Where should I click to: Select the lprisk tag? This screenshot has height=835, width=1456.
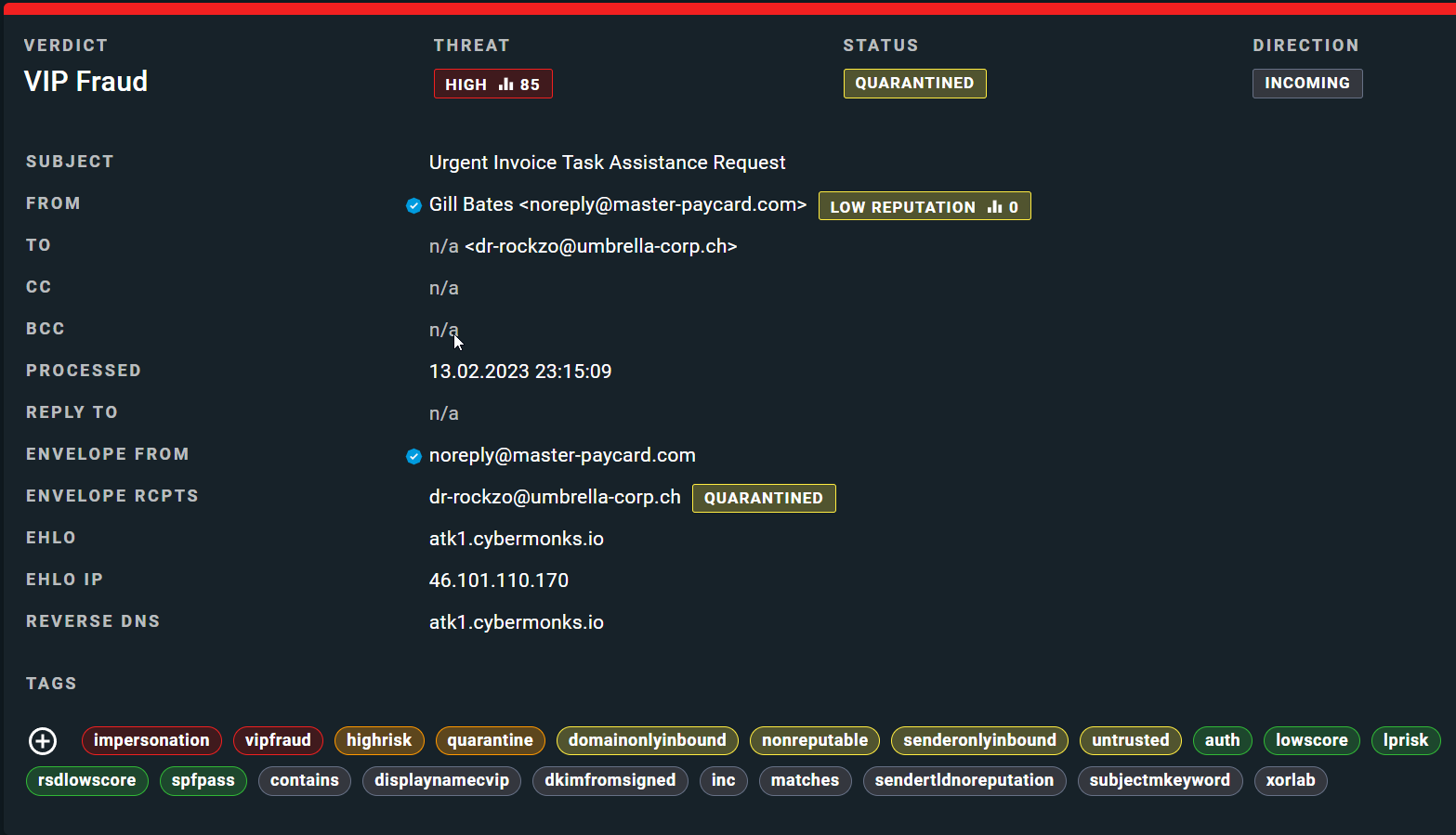click(x=1406, y=740)
